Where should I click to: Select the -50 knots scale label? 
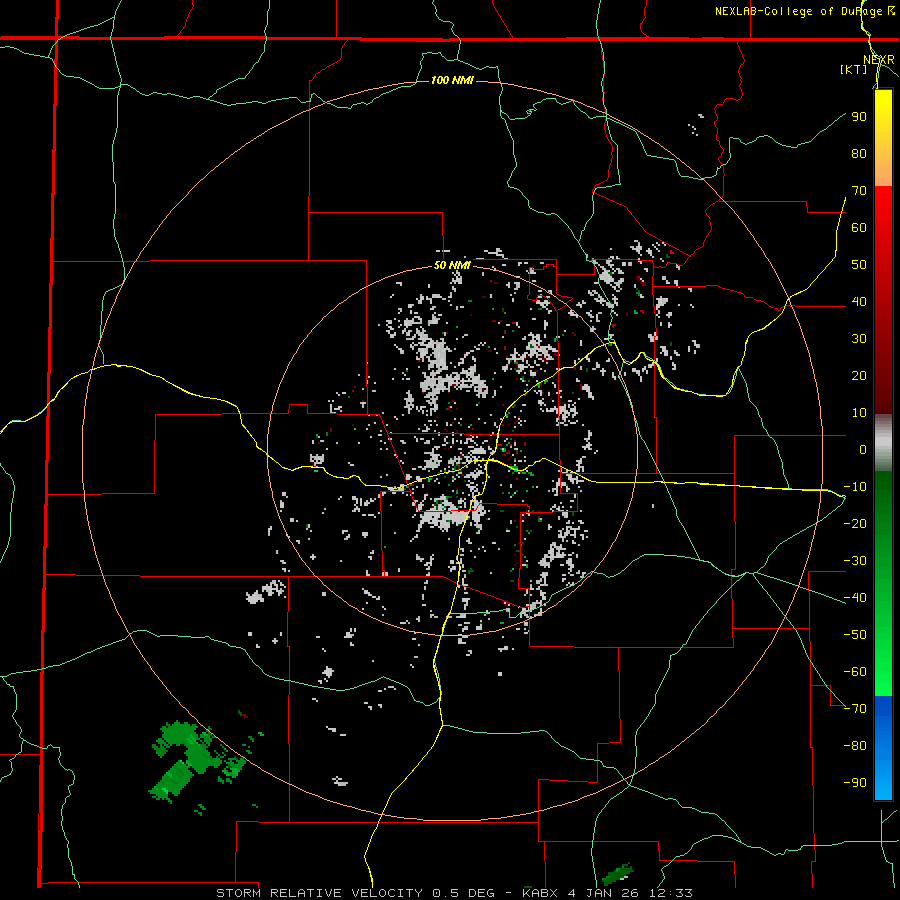coord(855,635)
